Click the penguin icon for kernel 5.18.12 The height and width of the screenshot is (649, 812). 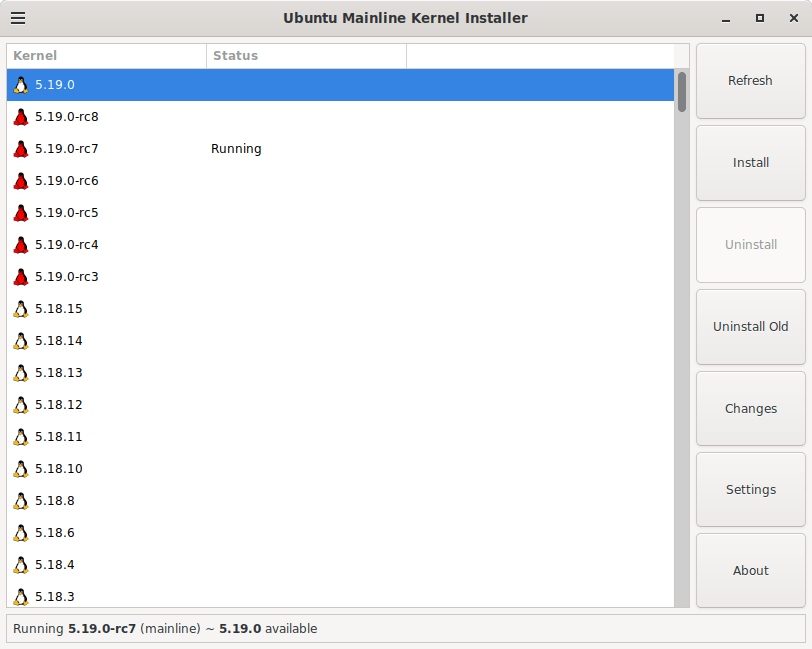click(21, 405)
